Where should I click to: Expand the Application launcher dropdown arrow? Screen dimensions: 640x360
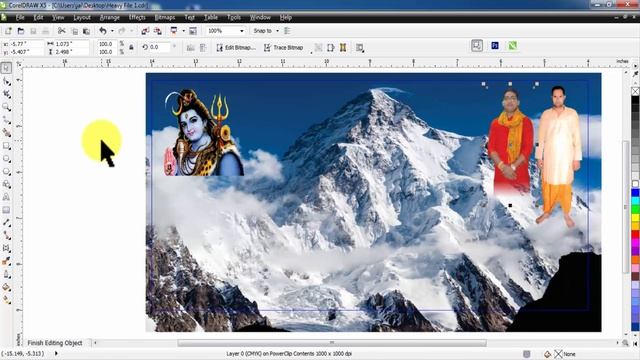[183, 31]
